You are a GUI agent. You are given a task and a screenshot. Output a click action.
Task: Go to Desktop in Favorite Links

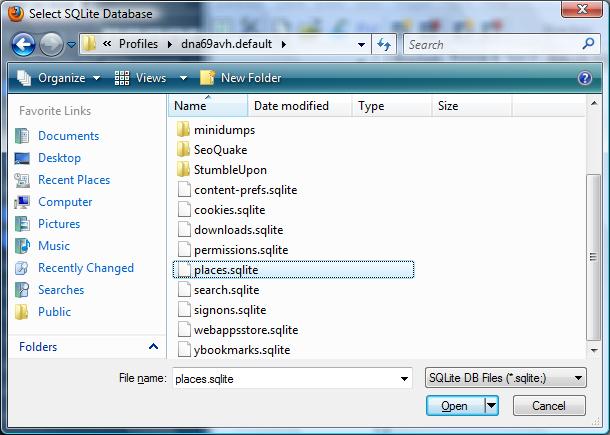tap(60, 158)
